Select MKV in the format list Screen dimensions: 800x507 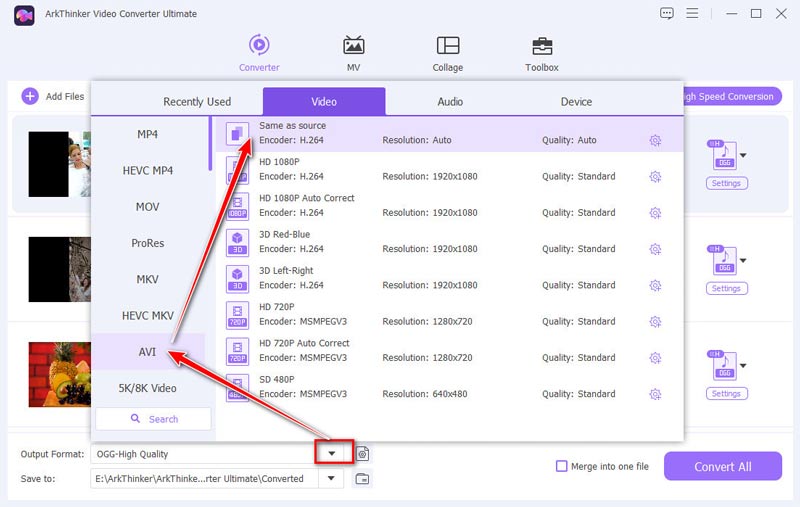[147, 279]
